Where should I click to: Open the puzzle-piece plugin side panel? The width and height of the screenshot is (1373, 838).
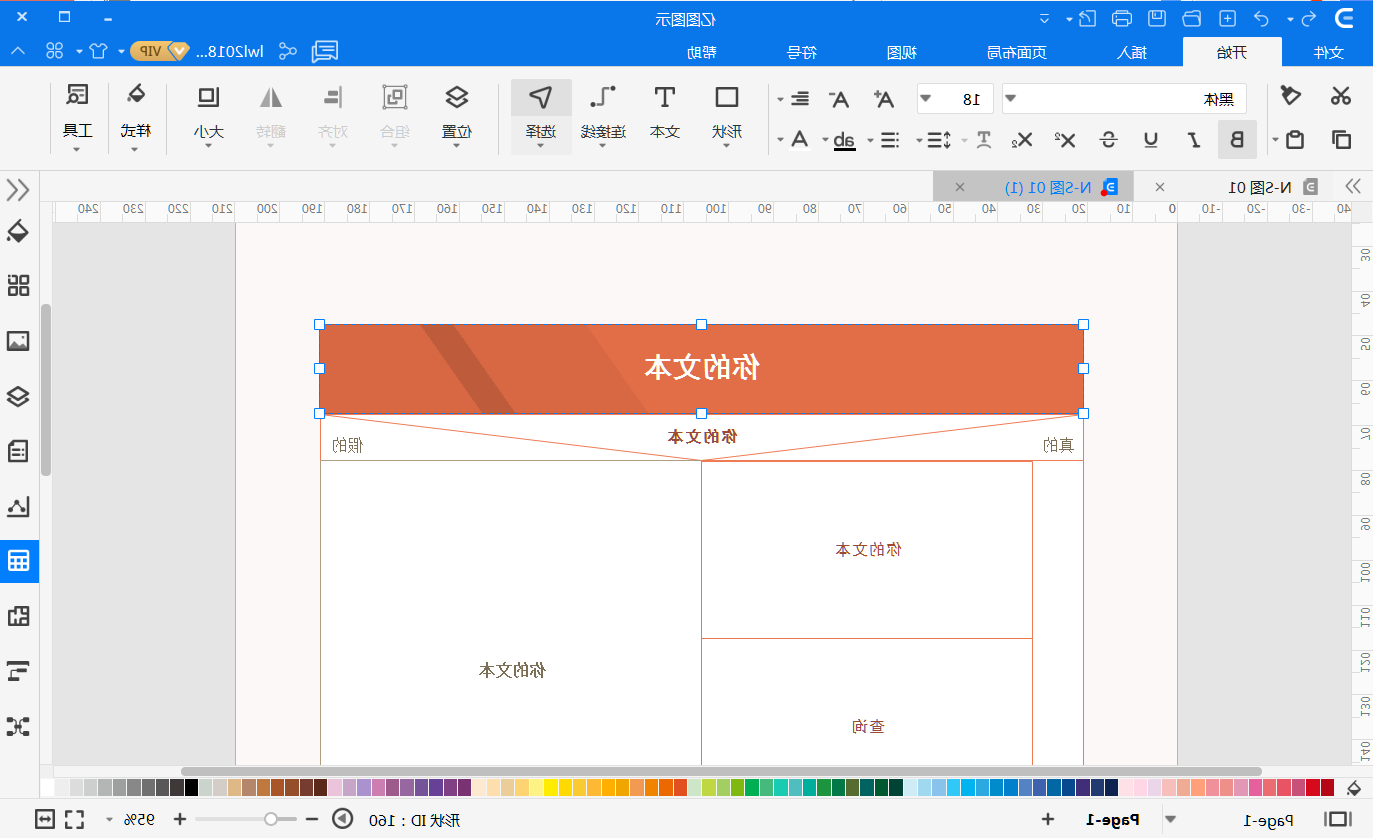click(18, 615)
